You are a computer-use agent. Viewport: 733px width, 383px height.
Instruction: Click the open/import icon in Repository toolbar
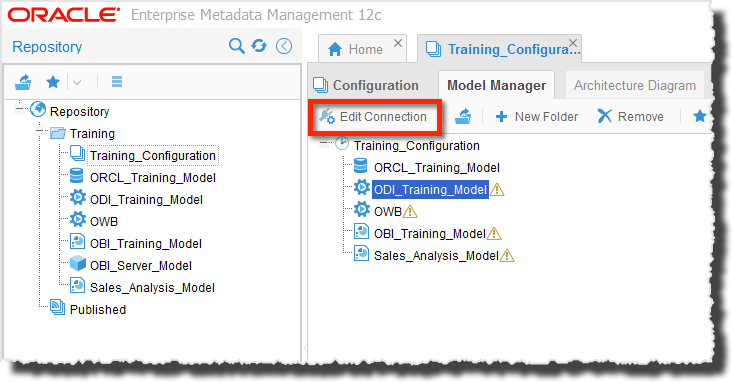click(23, 82)
